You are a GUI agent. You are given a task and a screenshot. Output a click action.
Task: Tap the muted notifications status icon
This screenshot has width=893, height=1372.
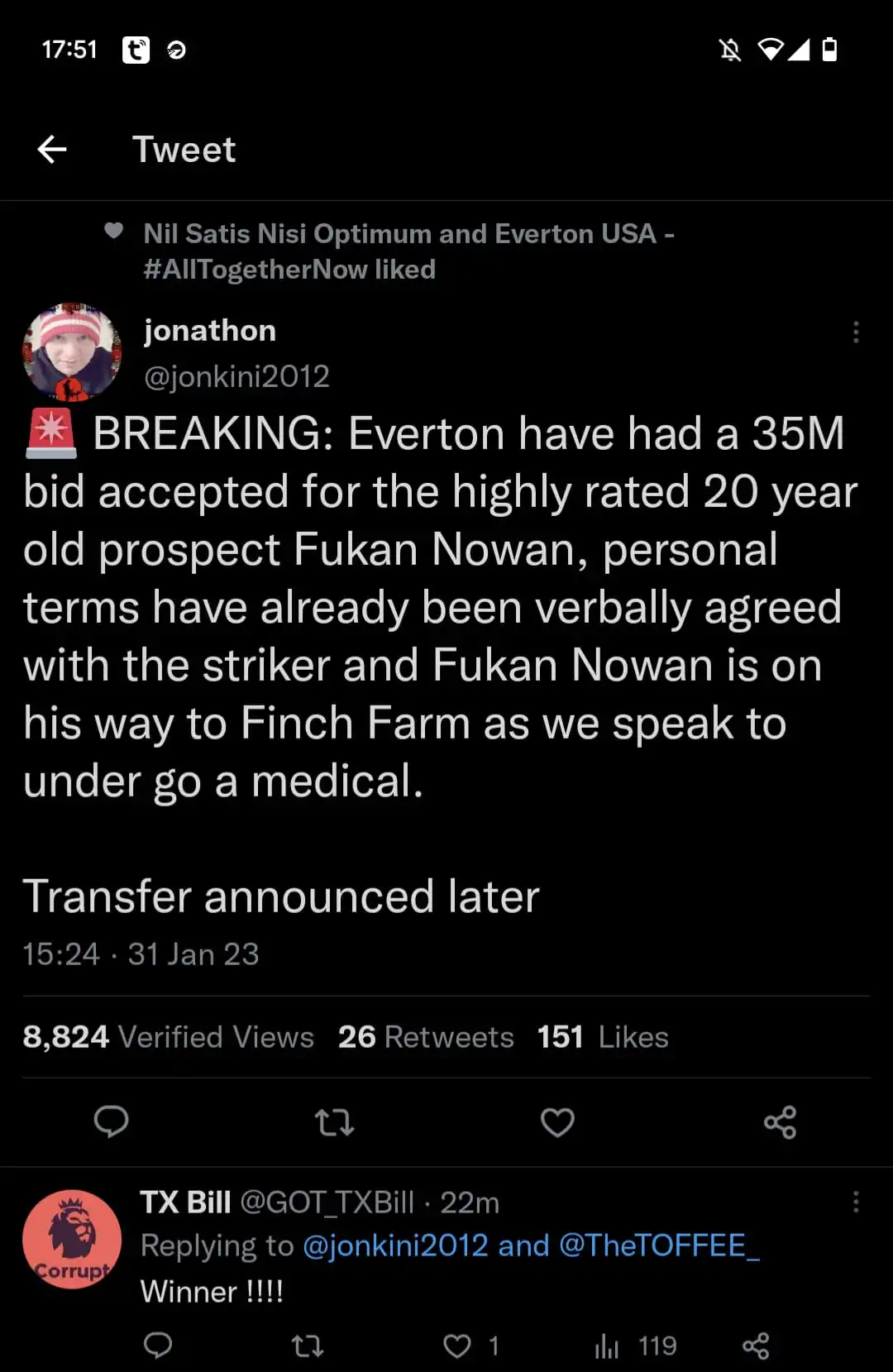[x=730, y=50]
